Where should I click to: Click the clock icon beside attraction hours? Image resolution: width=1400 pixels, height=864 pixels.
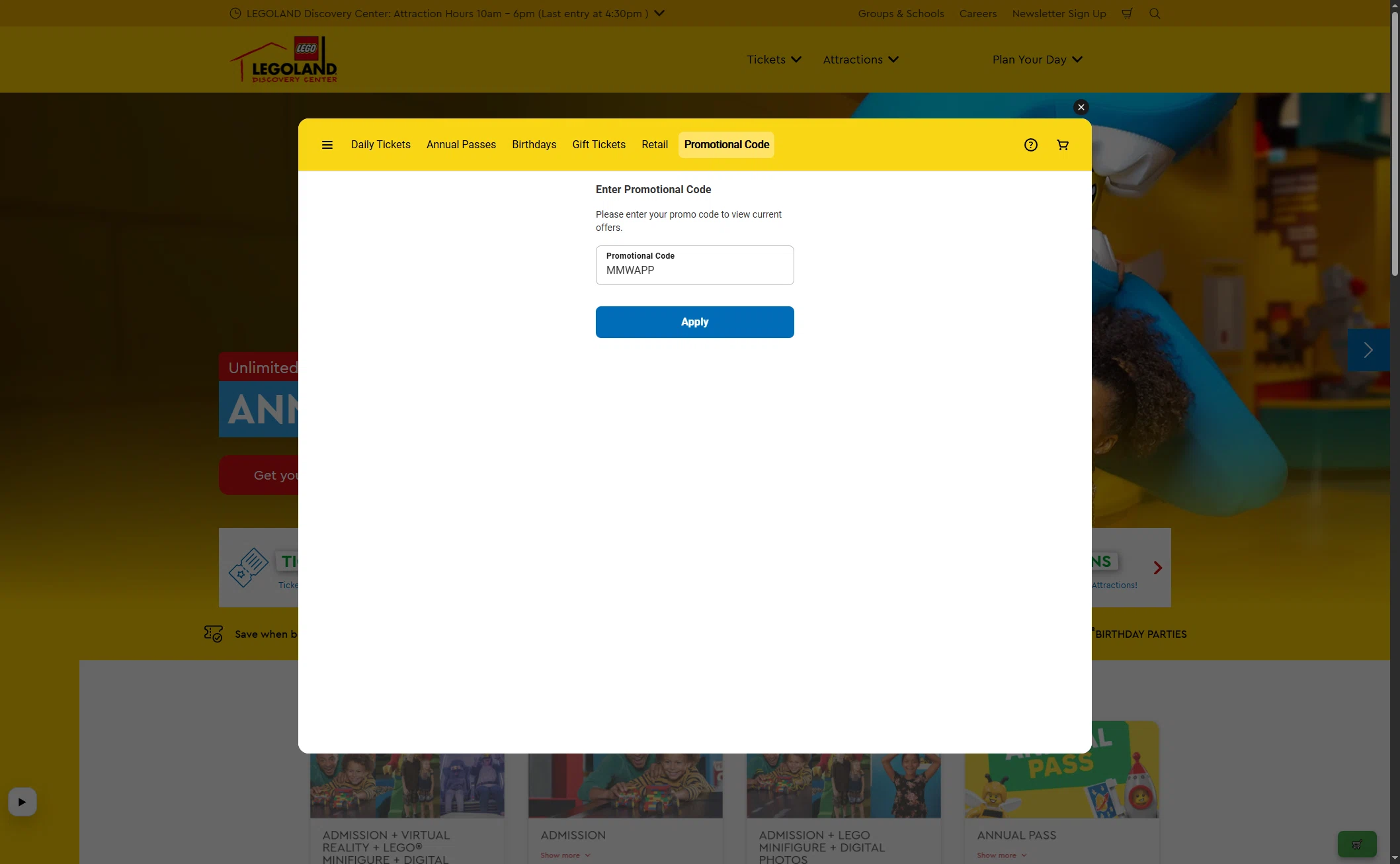235,13
